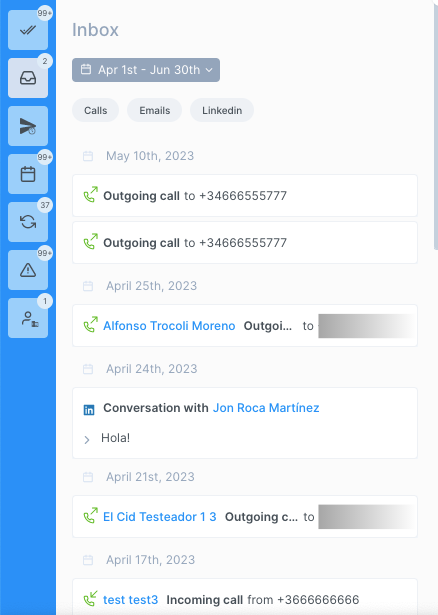Toggle the Linkedin filter chip
The width and height of the screenshot is (438, 615).
coord(222,110)
